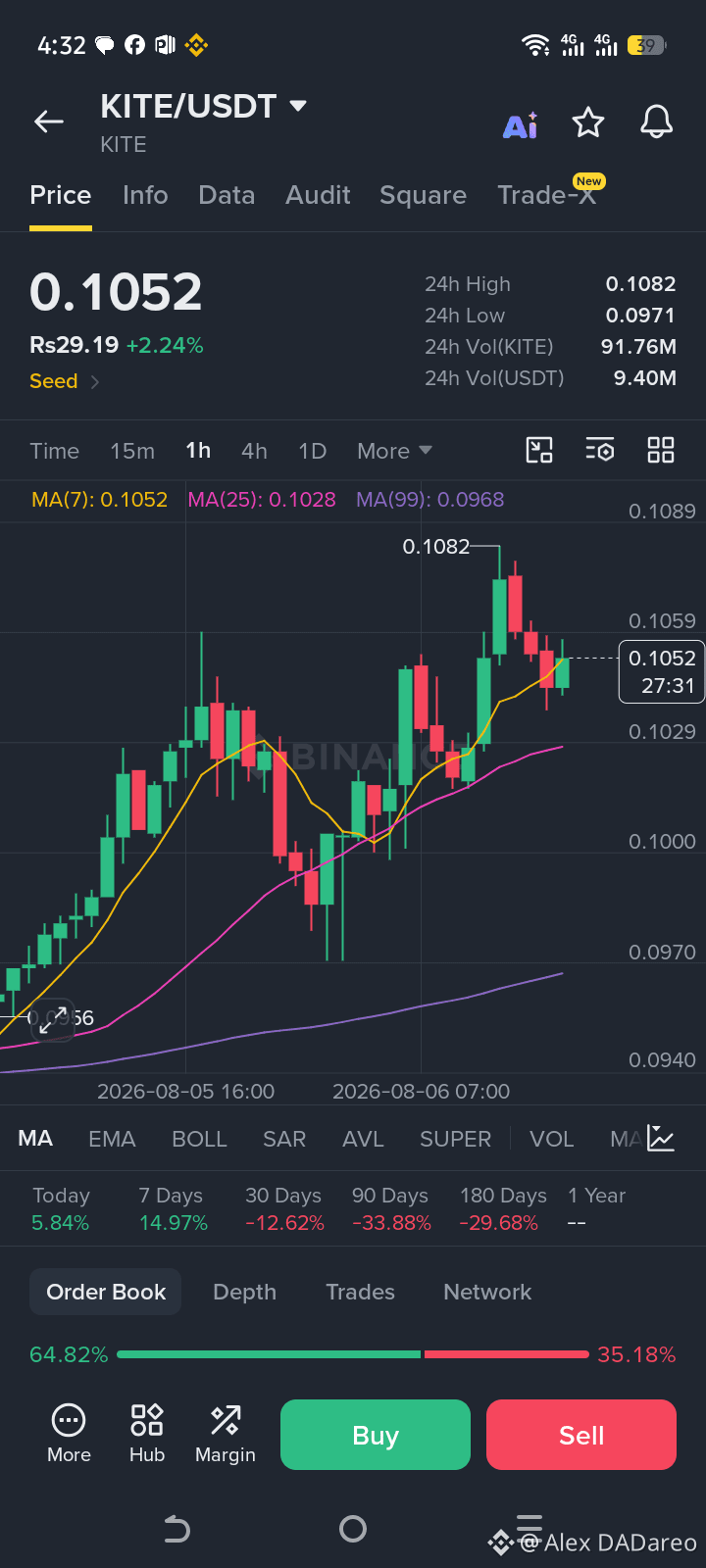The image size is (706, 1568).
Task: Tap the Android back navigation icon
Action: tap(176, 1529)
